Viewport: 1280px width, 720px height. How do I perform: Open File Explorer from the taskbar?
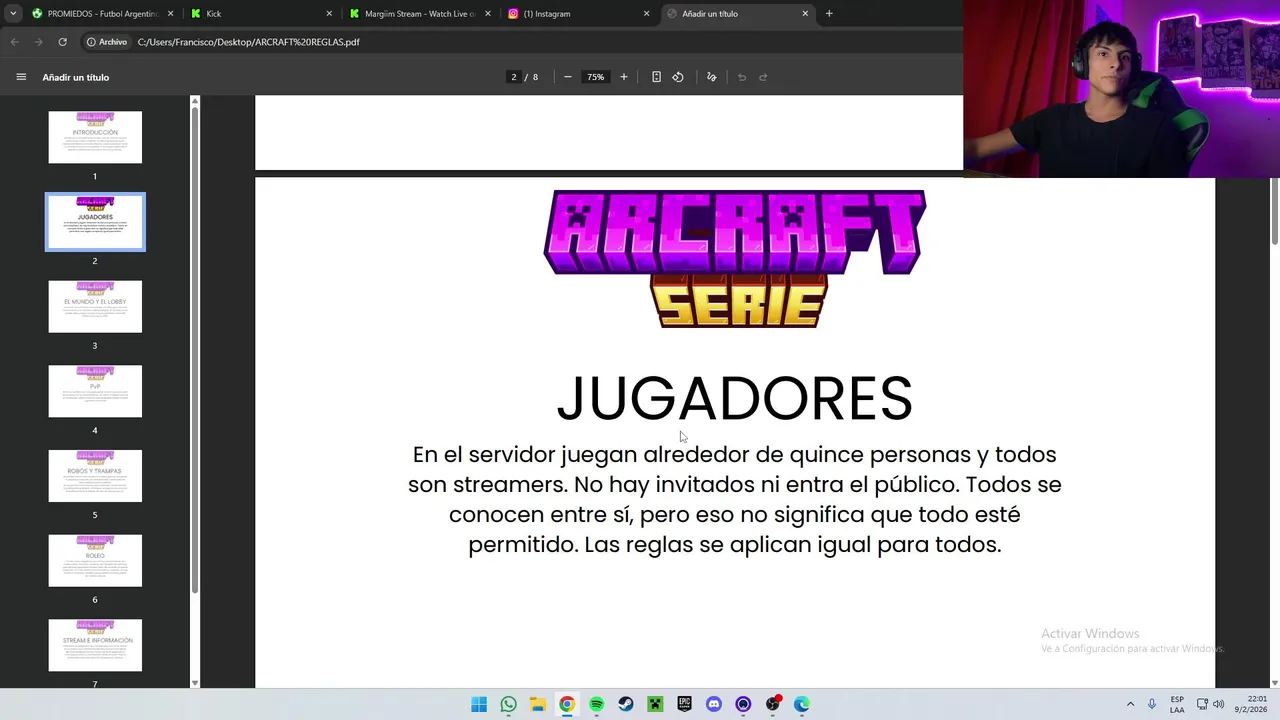tap(538, 704)
